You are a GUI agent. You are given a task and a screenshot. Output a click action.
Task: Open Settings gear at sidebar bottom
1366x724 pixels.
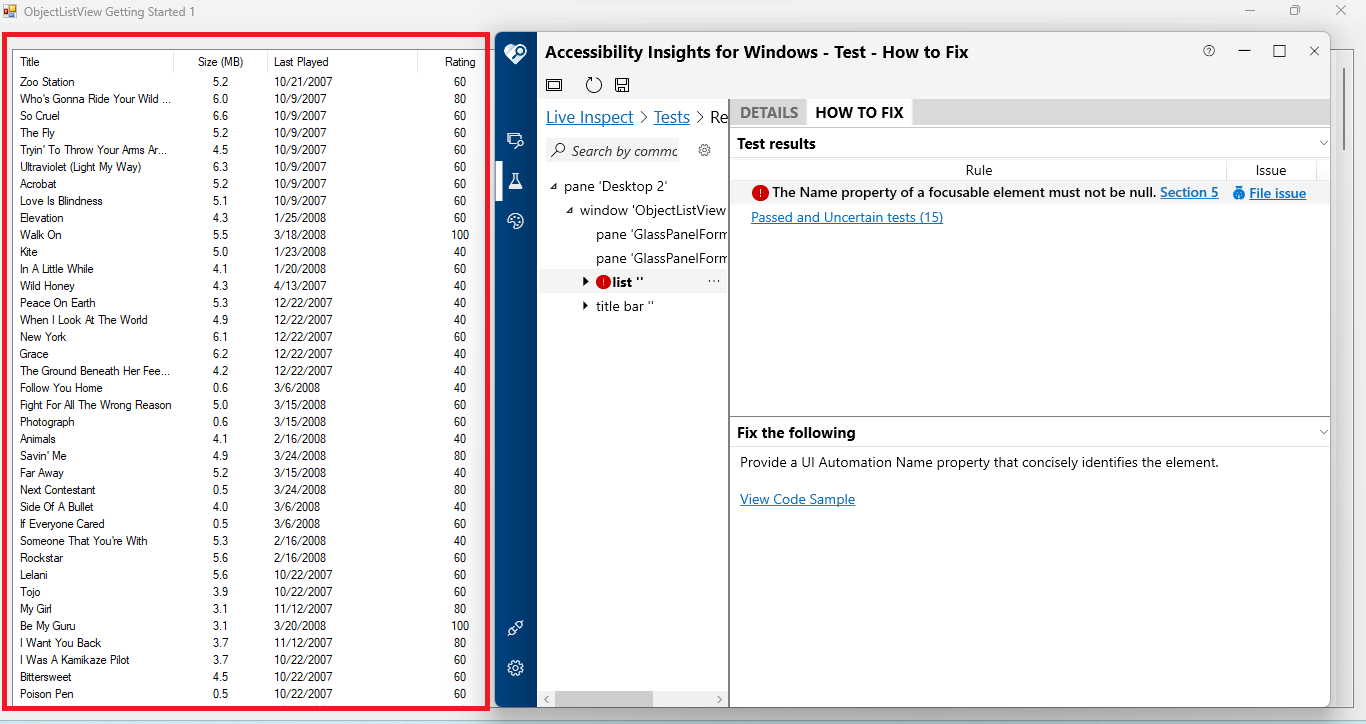click(x=515, y=668)
